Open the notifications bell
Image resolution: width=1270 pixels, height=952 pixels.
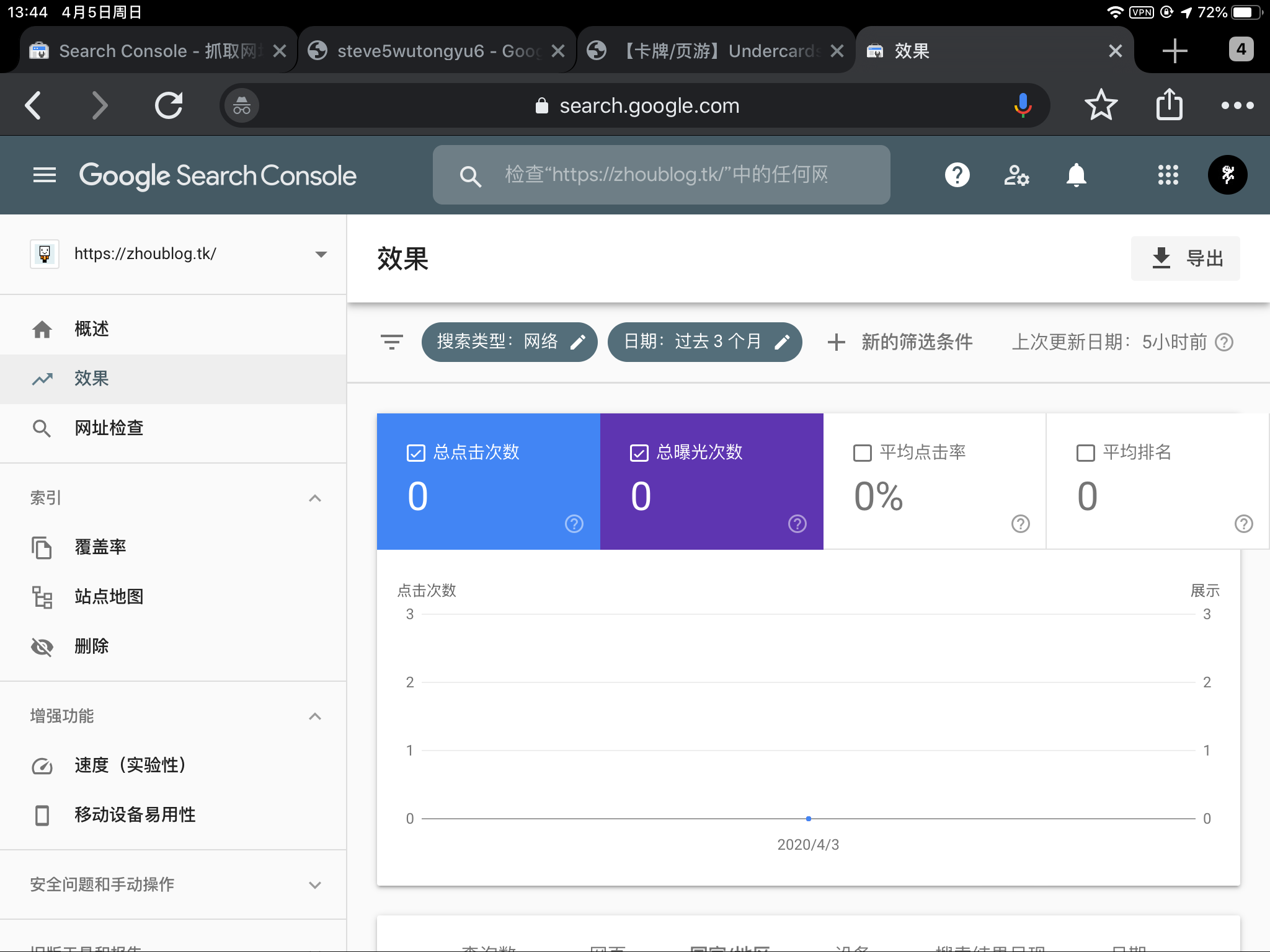[1076, 175]
